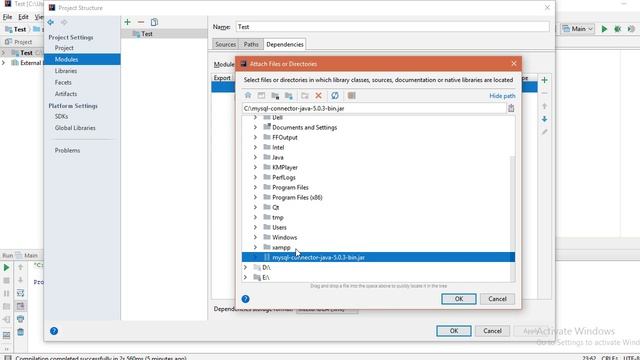
Task: Click module Name field
Action: point(393,27)
